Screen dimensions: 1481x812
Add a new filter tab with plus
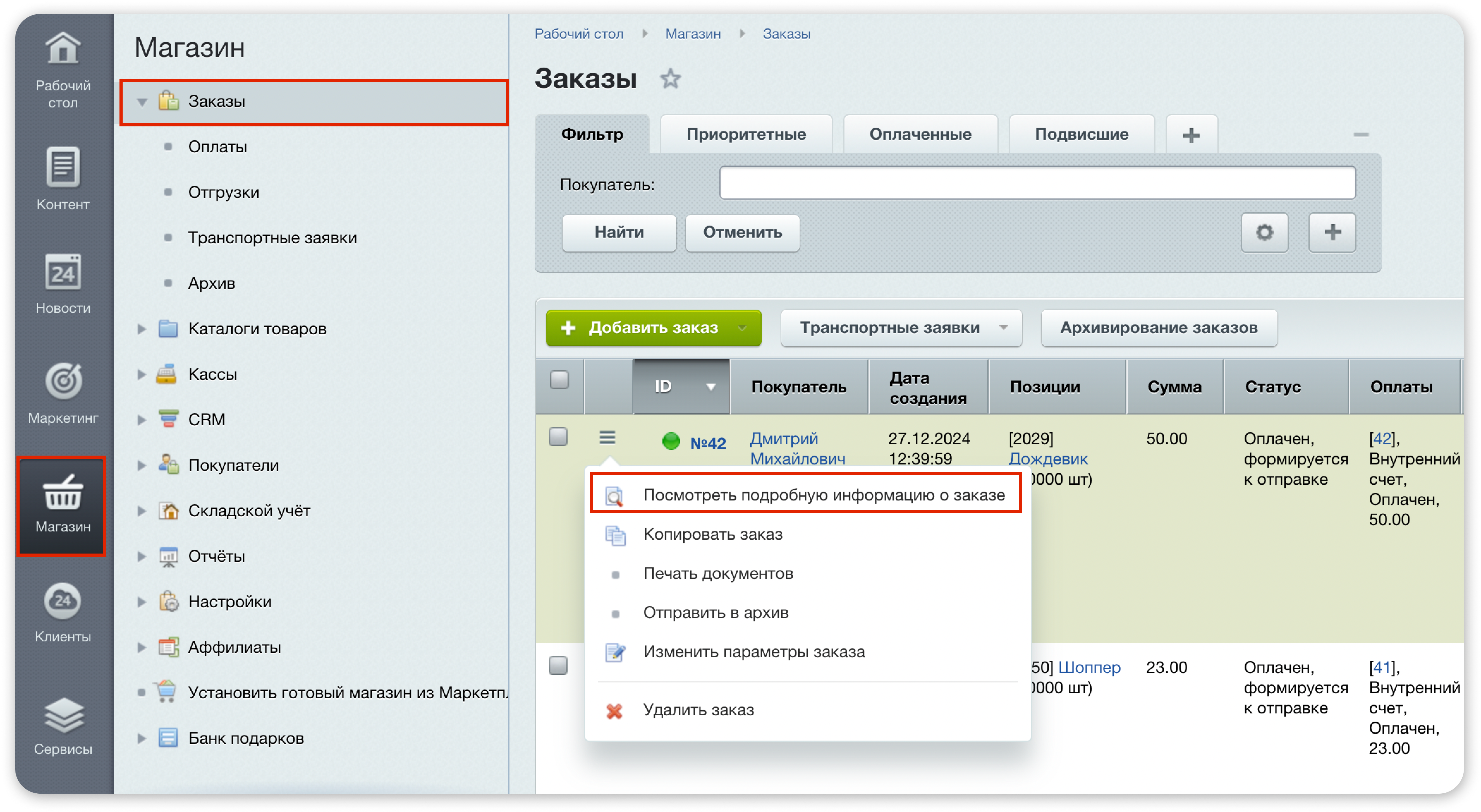1191,135
